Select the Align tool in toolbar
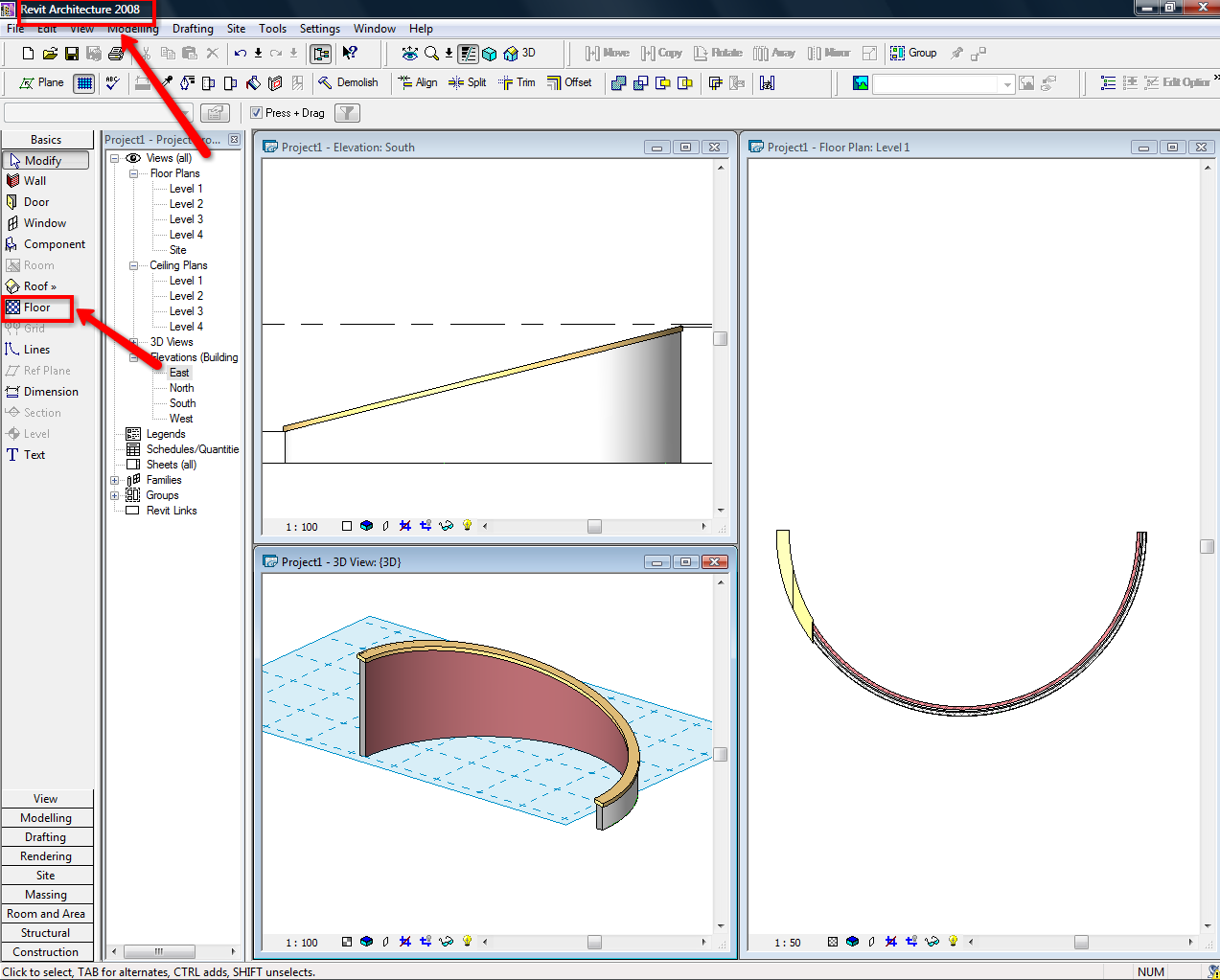The image size is (1220, 980). [x=418, y=83]
